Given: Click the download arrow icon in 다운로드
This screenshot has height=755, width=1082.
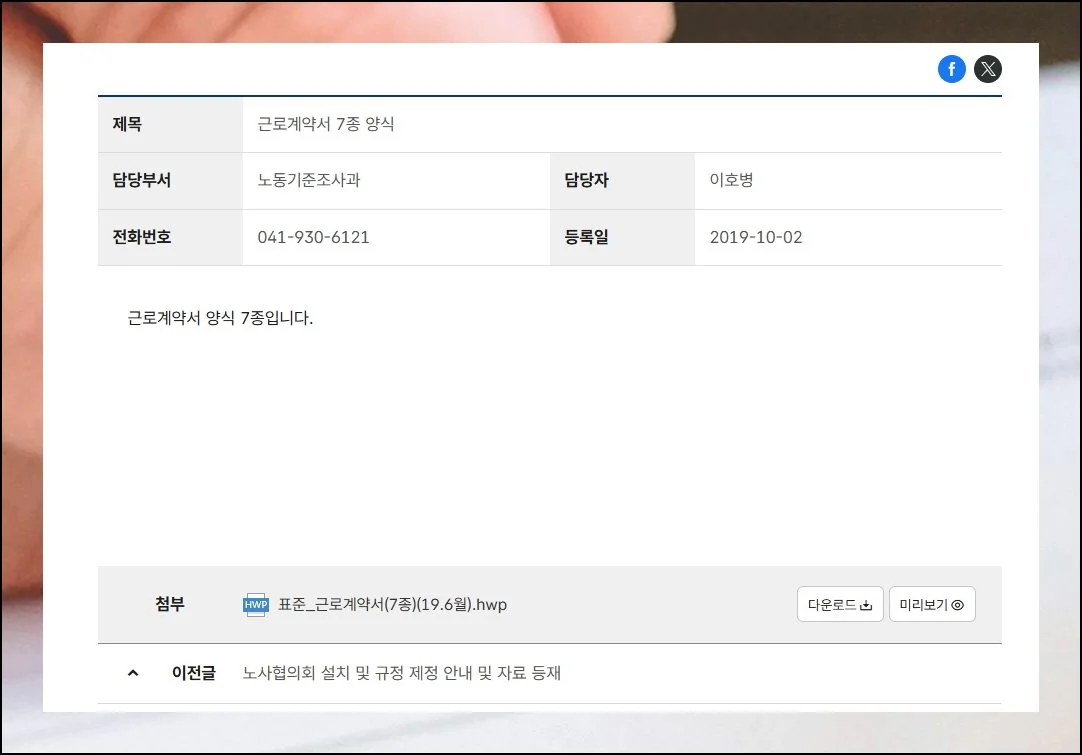Looking at the screenshot, I should pyautogui.click(x=866, y=605).
